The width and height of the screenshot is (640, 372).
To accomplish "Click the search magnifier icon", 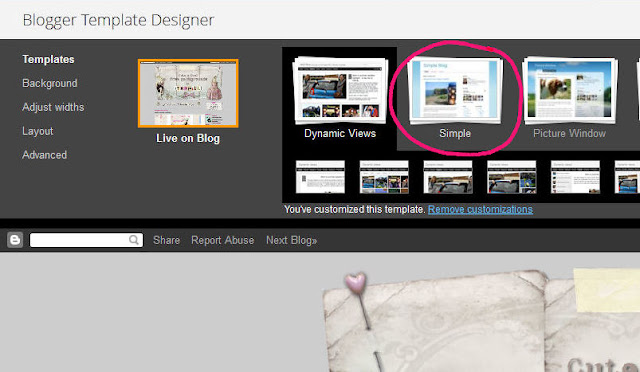I will tap(134, 240).
